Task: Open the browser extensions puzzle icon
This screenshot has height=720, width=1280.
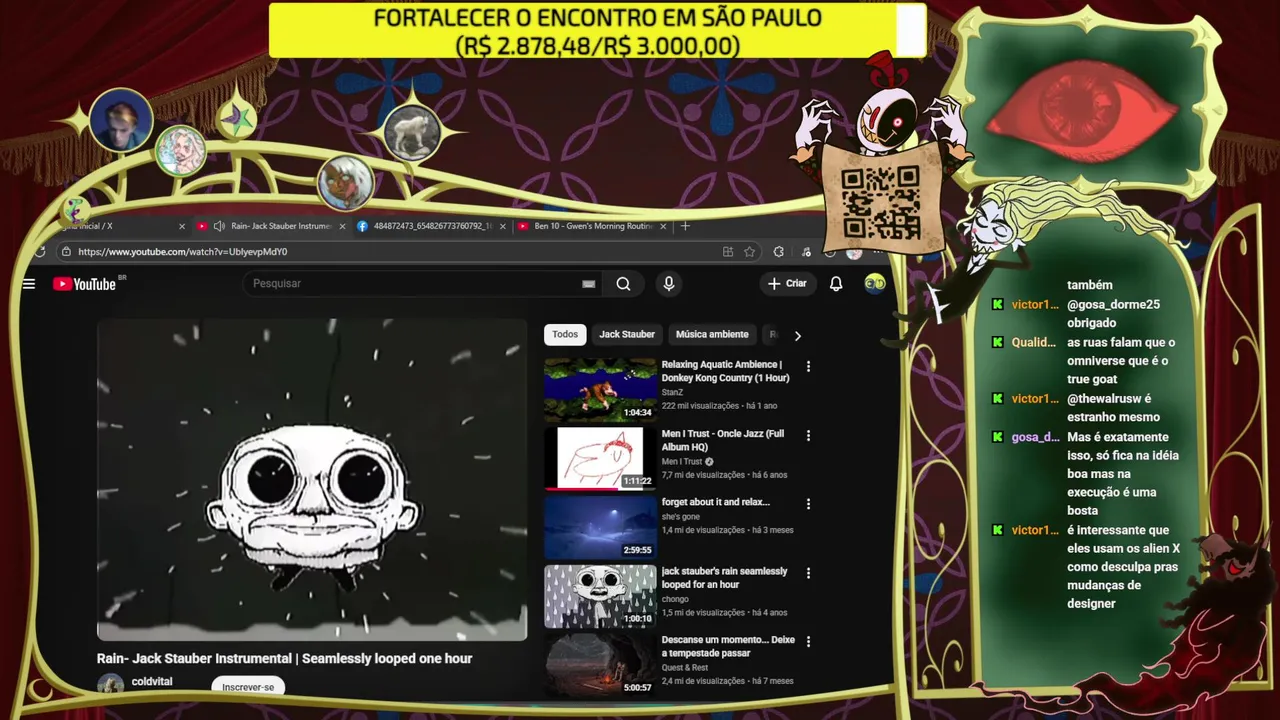Action: pos(779,252)
